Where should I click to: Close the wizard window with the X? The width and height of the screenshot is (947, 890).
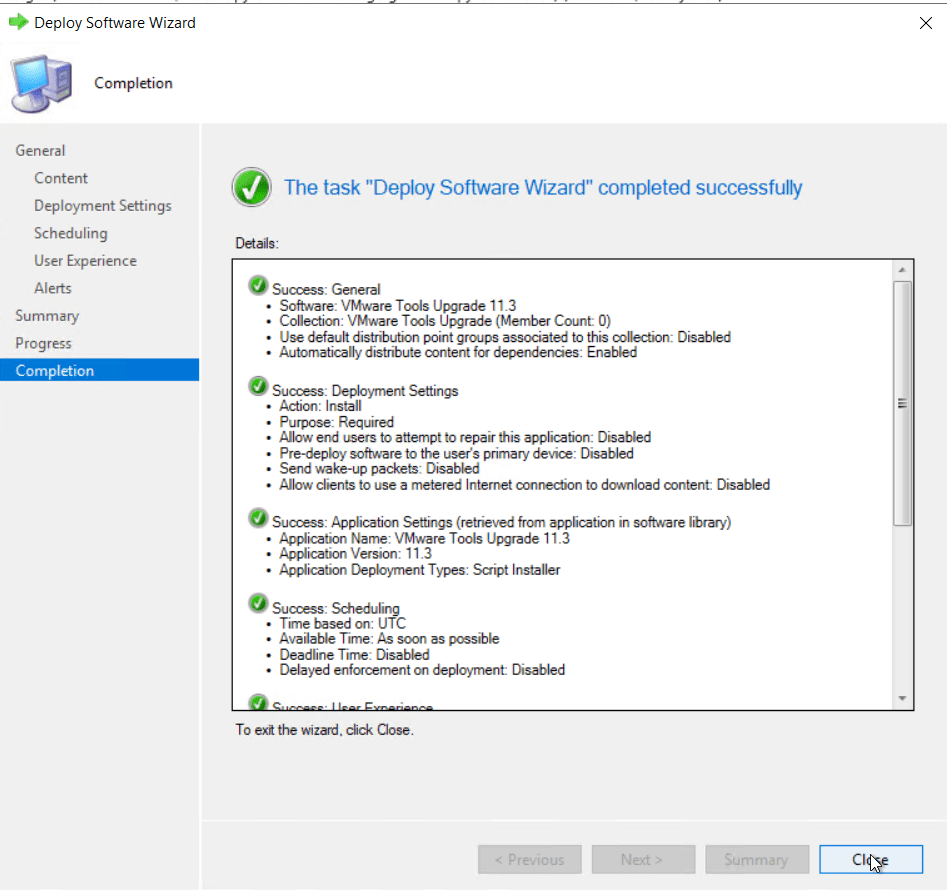tap(925, 23)
